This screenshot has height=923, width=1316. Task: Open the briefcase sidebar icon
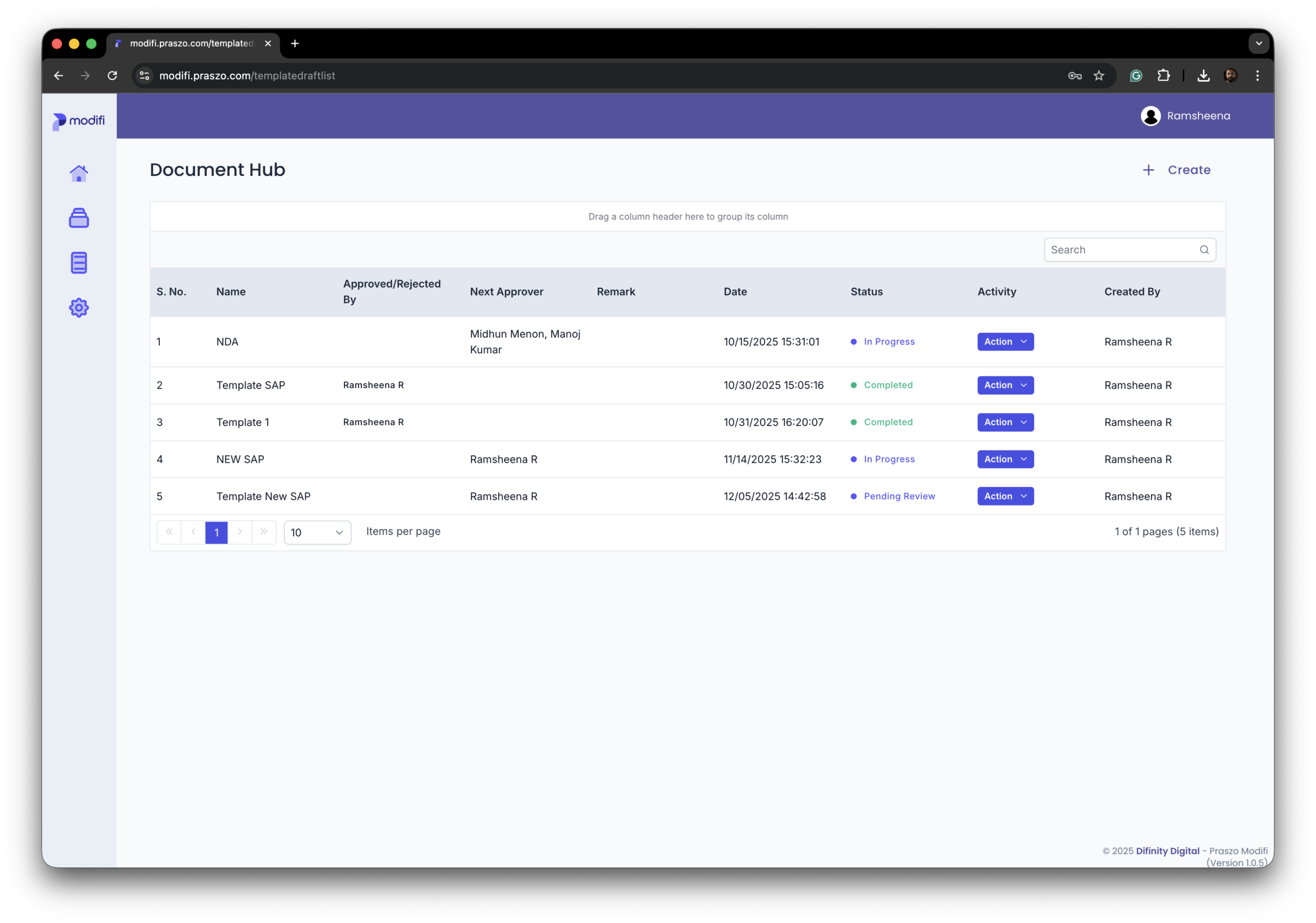pyautogui.click(x=79, y=218)
